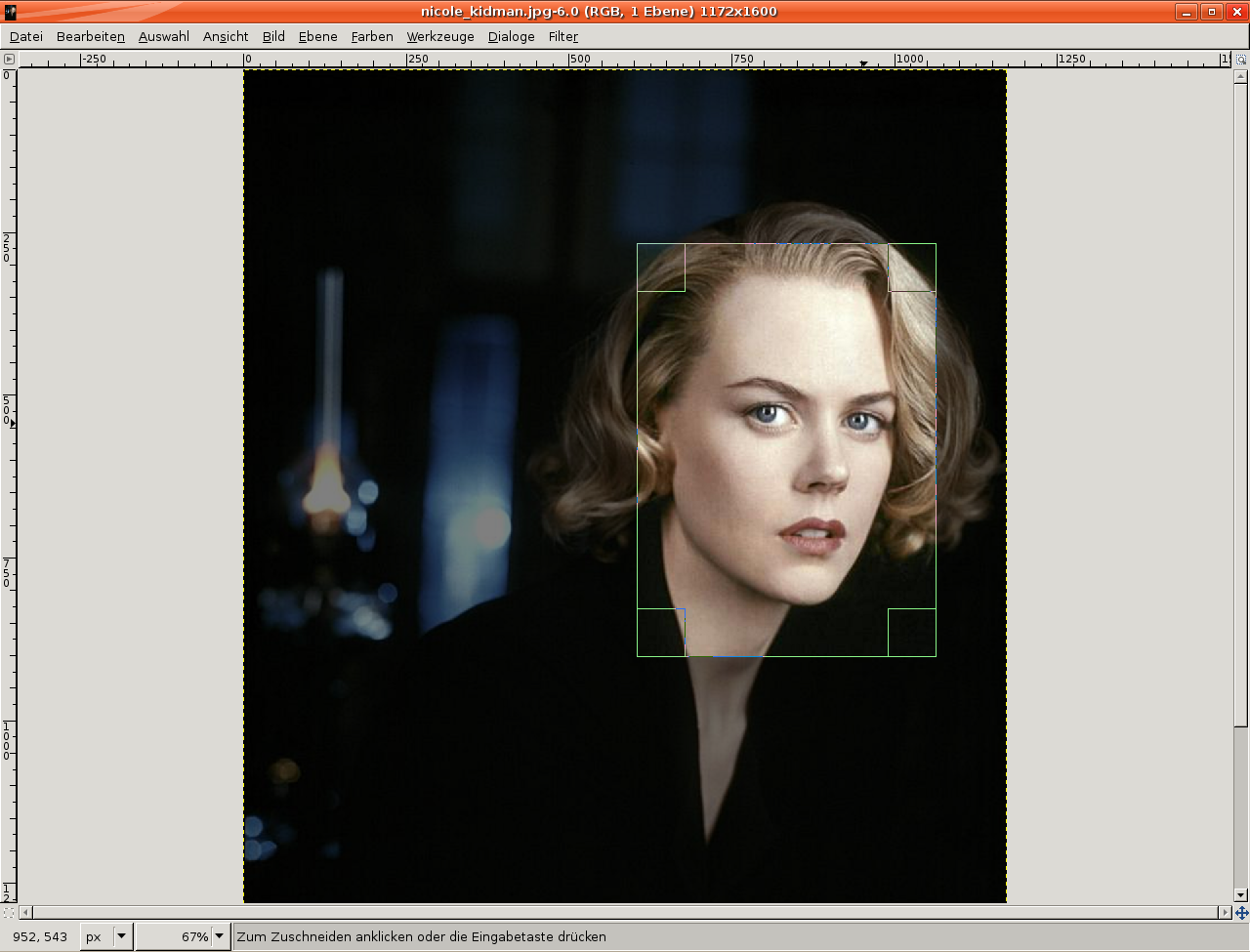
Task: Click bottom-right crop corner handle
Action: [911, 633]
